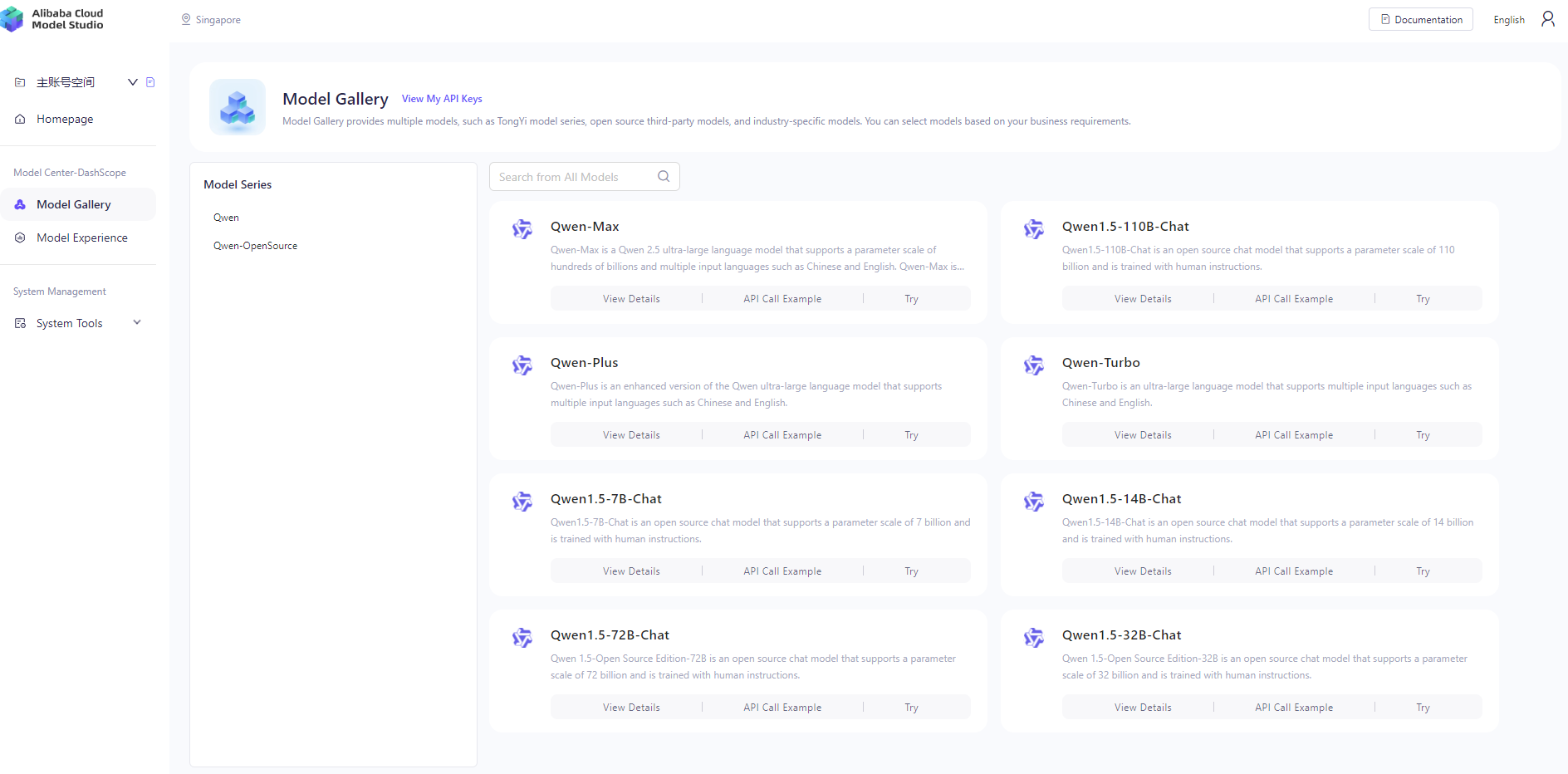View Details for Qwen1.5-32B-Chat
Image resolution: width=1568 pixels, height=774 pixels.
(x=1143, y=708)
